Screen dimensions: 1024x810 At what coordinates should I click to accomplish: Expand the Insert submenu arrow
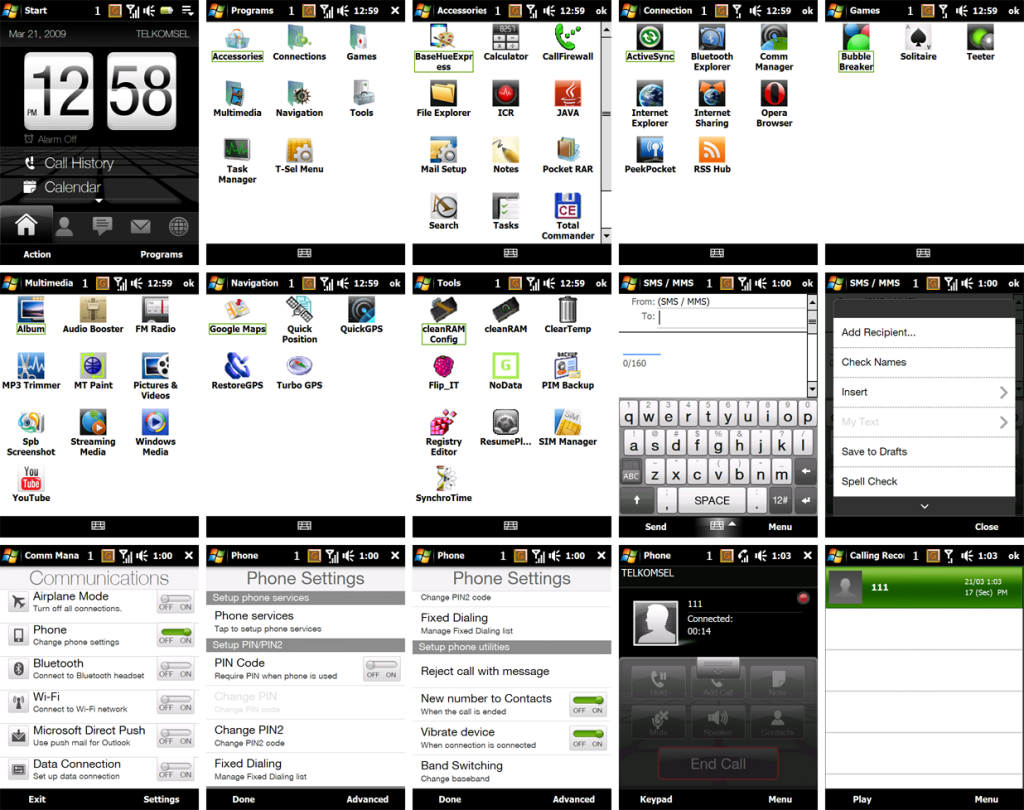click(x=1003, y=392)
